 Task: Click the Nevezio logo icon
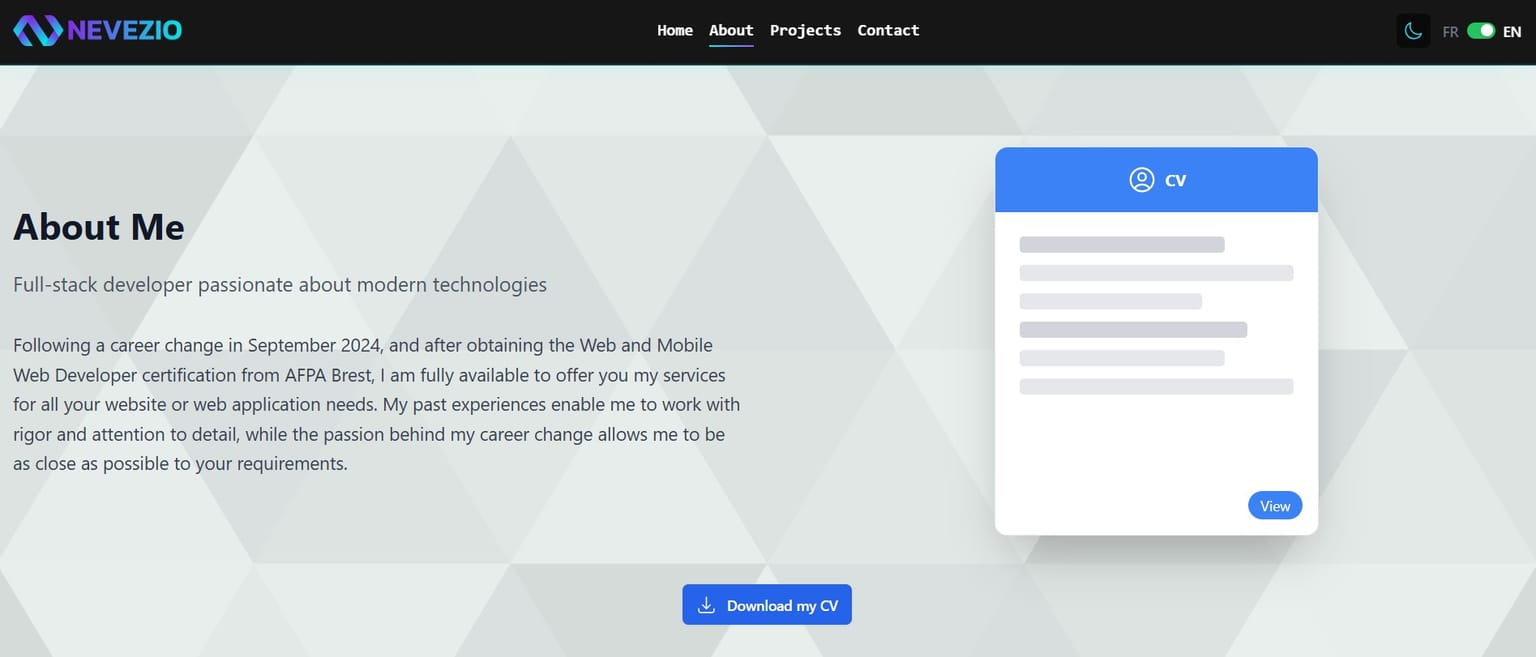[37, 31]
